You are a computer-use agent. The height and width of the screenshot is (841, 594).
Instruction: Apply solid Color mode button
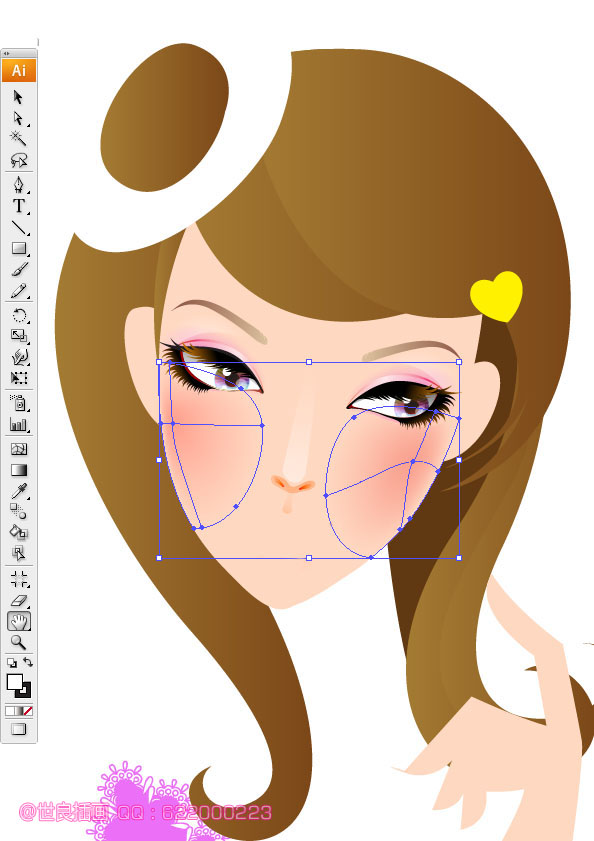10,711
